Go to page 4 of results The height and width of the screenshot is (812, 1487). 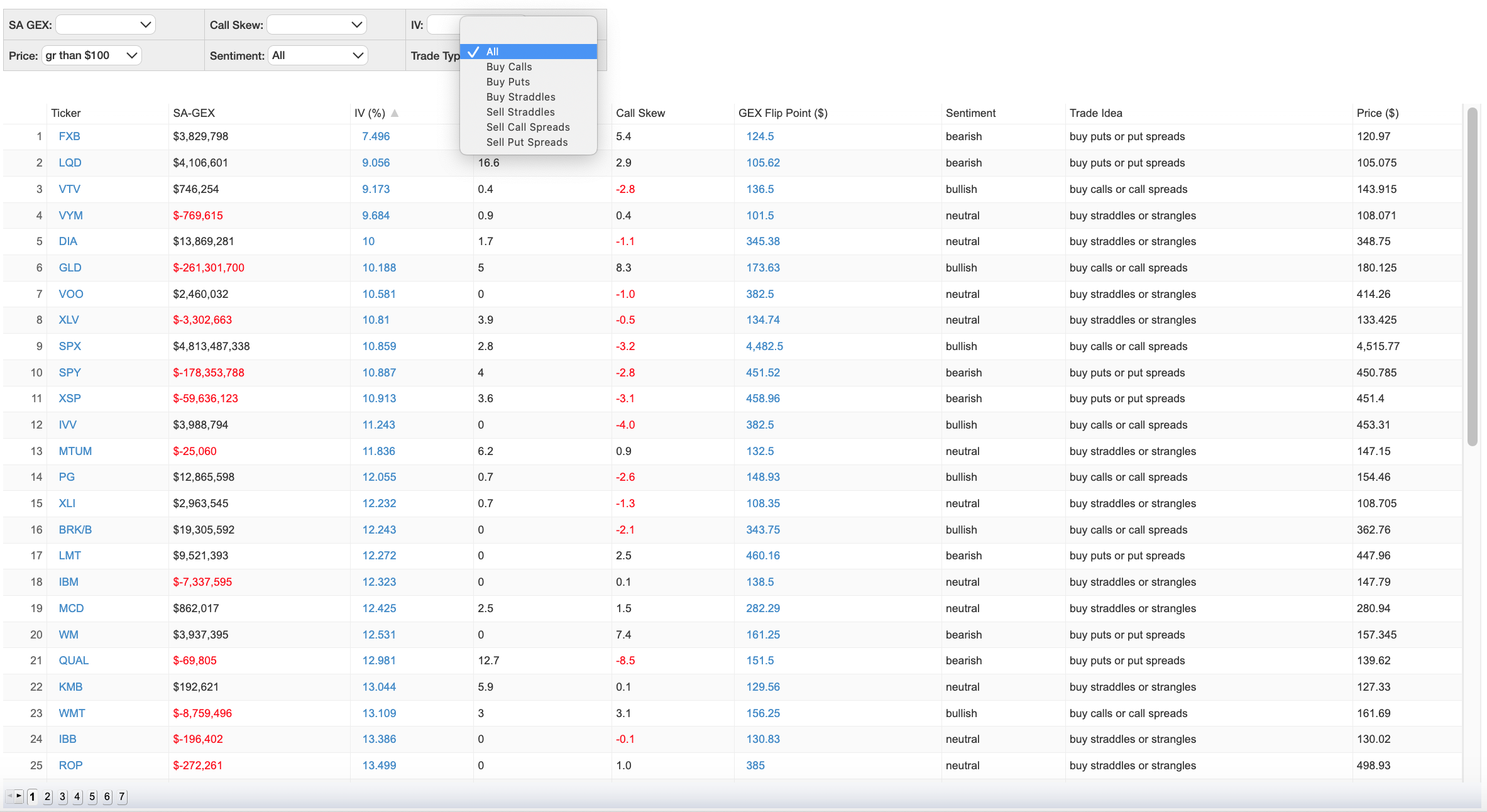[77, 797]
